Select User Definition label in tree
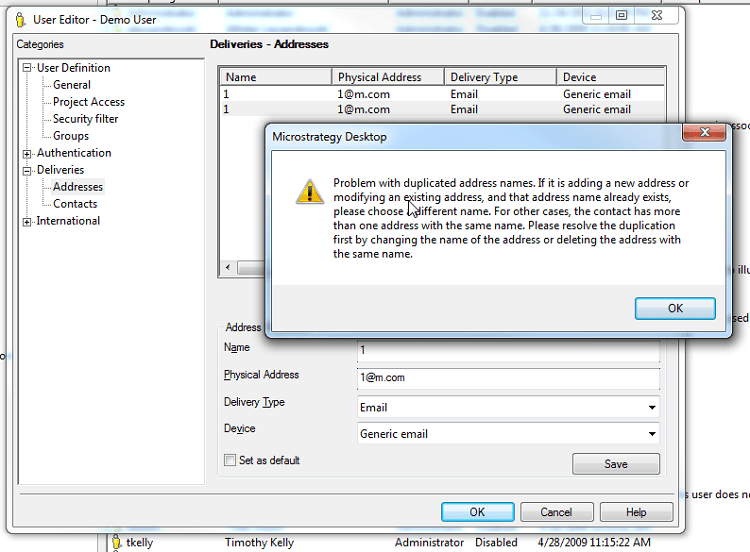750x552 pixels. click(x=74, y=68)
